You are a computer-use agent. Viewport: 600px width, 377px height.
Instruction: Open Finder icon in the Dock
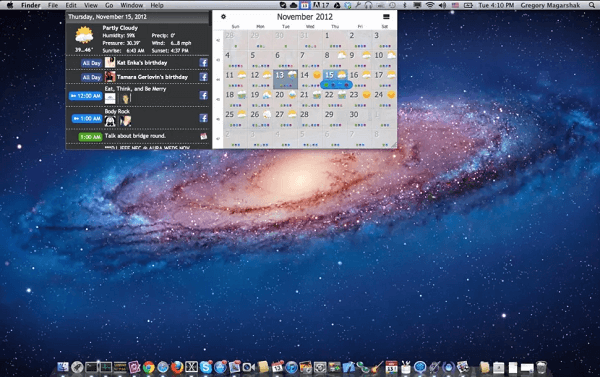tap(63, 367)
